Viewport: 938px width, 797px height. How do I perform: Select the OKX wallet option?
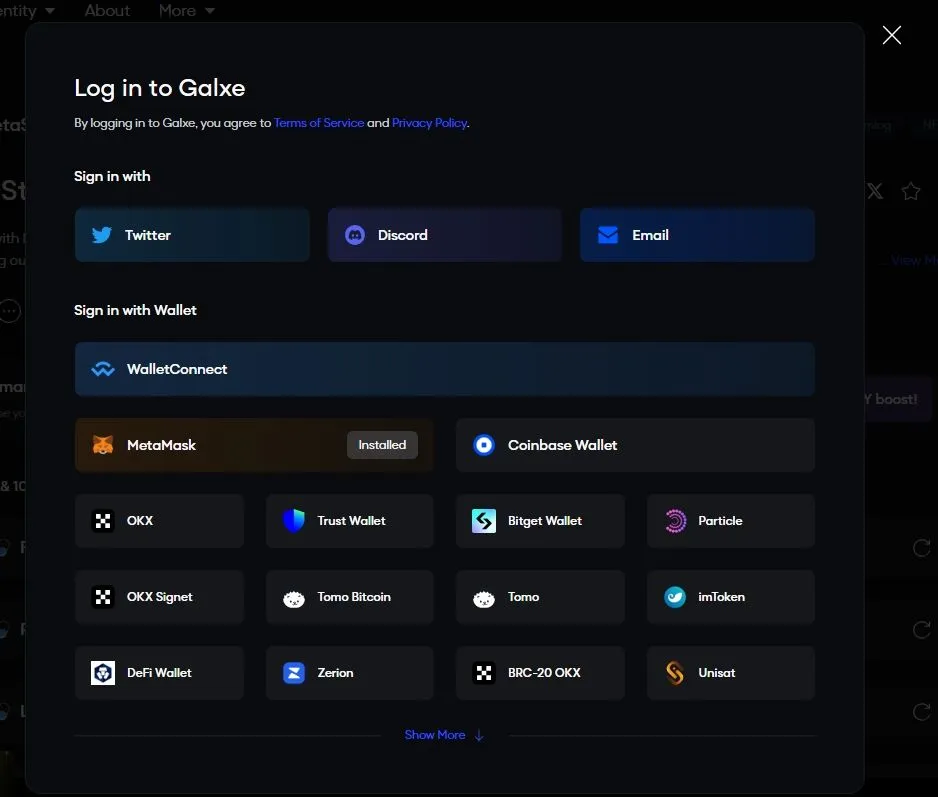[159, 520]
